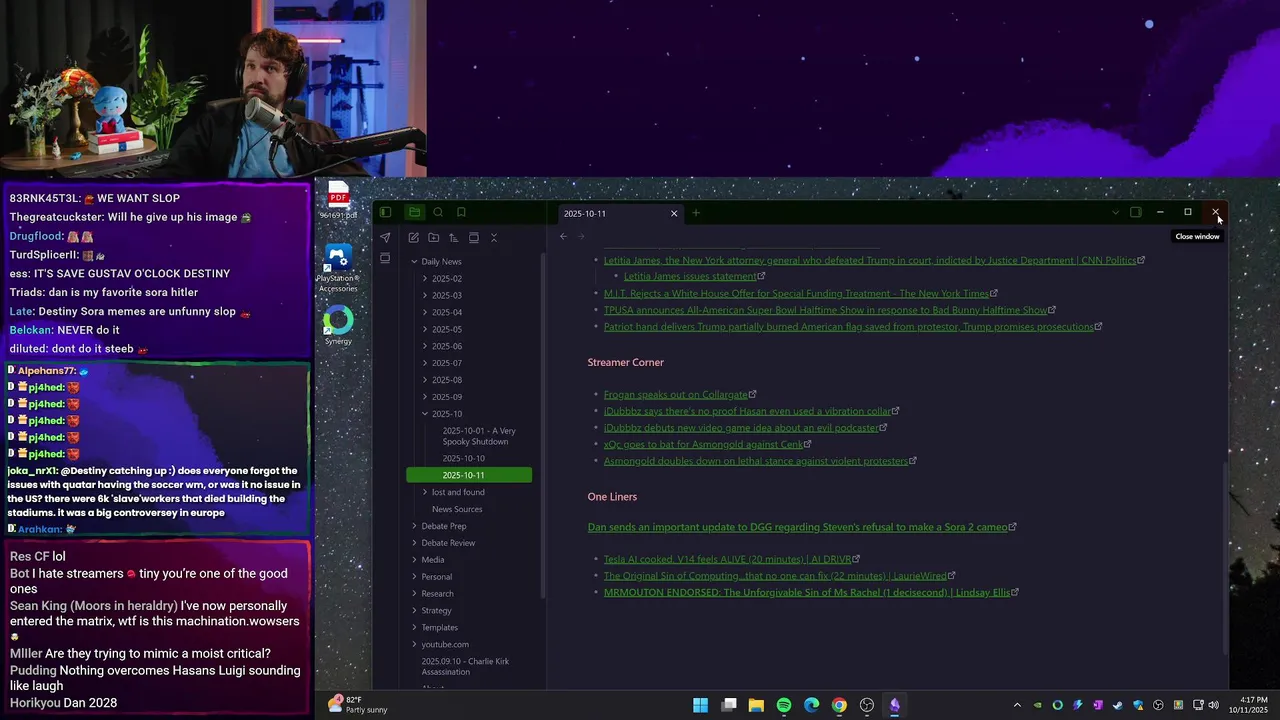The height and width of the screenshot is (720, 1280).
Task: Close the 2025-10-11 tab
Action: pyautogui.click(x=674, y=213)
